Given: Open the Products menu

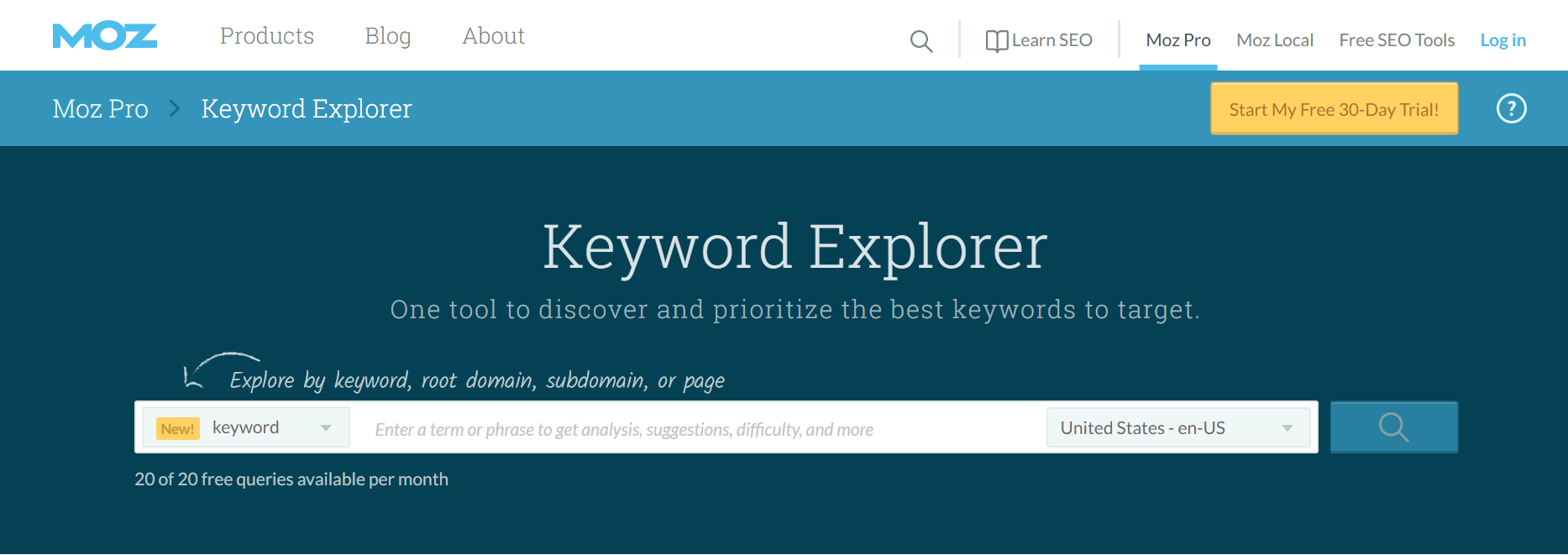Looking at the screenshot, I should pos(267,36).
